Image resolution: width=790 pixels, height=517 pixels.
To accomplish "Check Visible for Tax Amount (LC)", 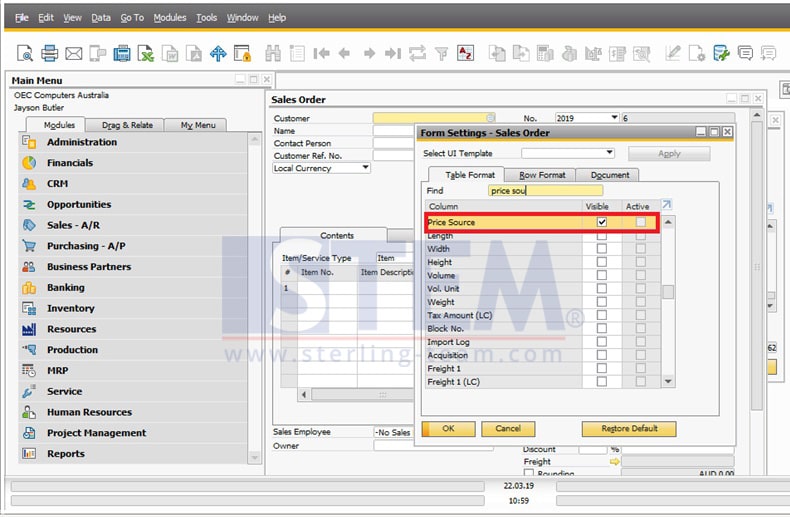I will click(x=602, y=315).
